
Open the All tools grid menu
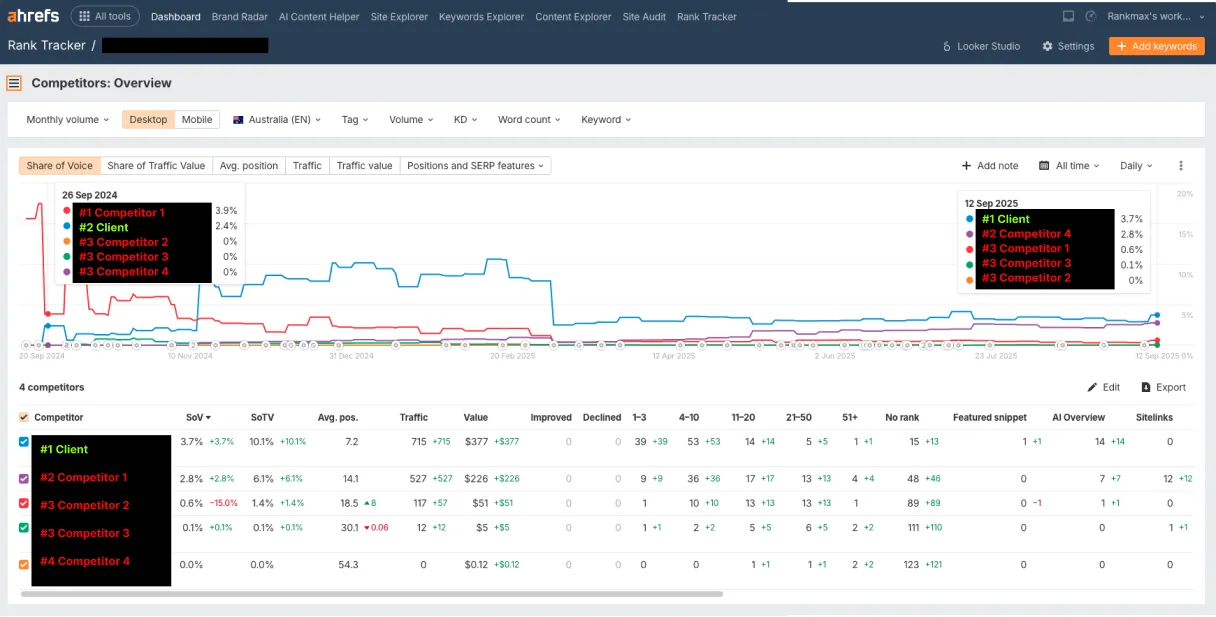[105, 16]
